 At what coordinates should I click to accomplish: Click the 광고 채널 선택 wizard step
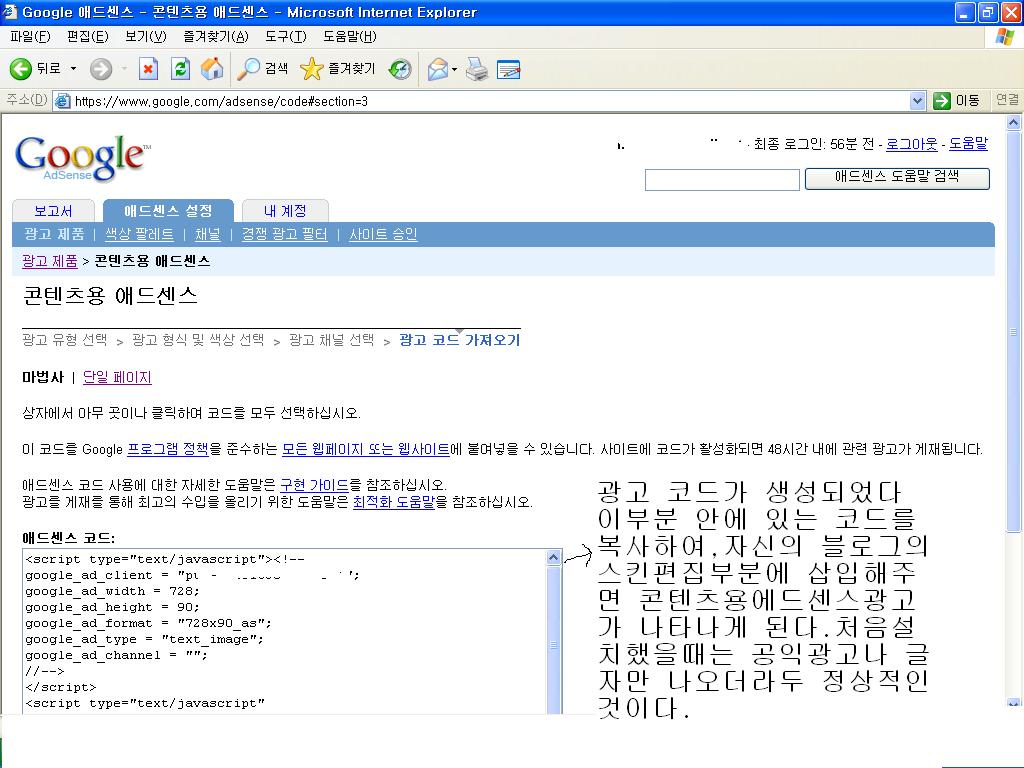pos(332,340)
